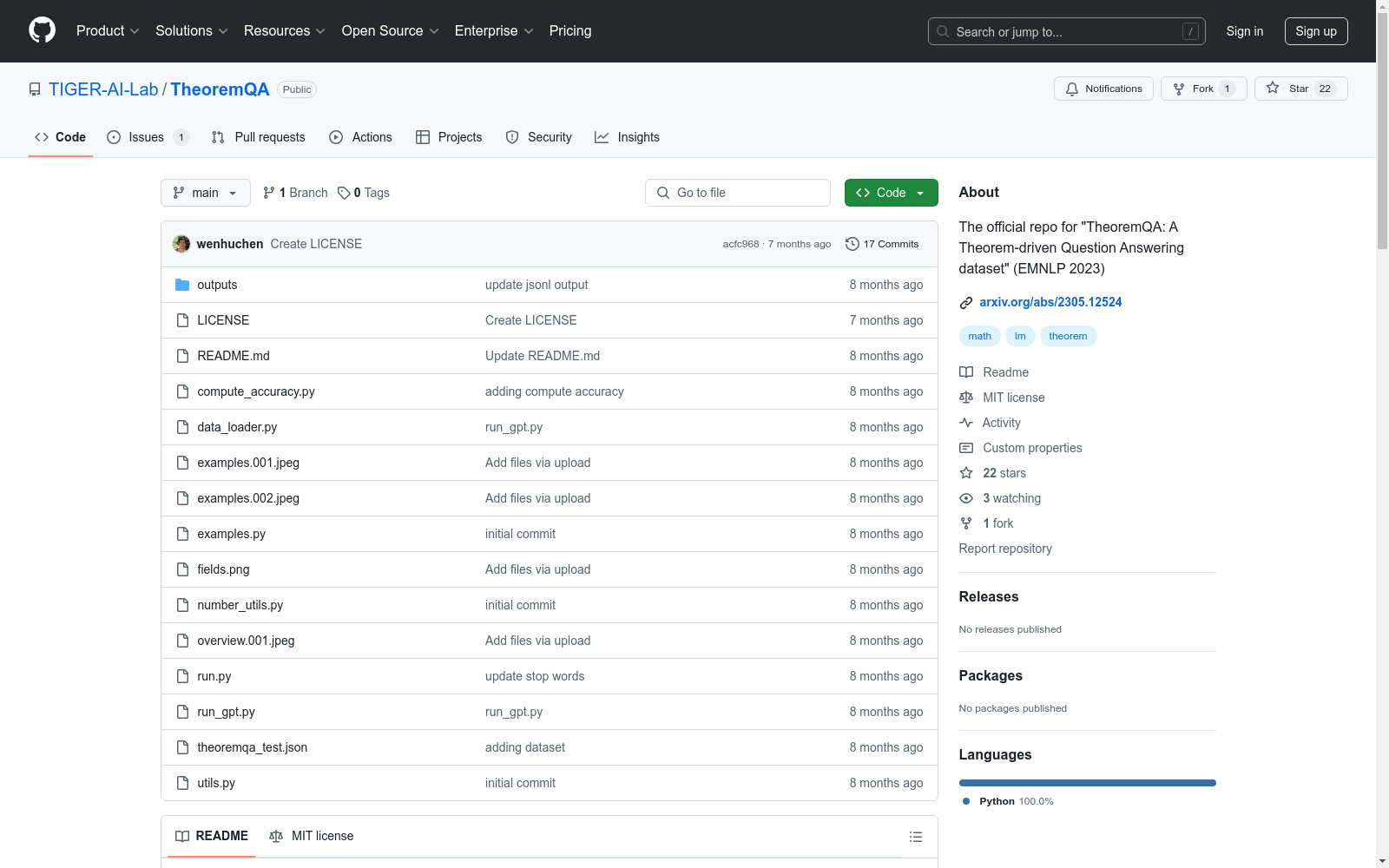This screenshot has height=868, width=1389.
Task: Click the file icon beside utils.py
Action: [x=182, y=783]
